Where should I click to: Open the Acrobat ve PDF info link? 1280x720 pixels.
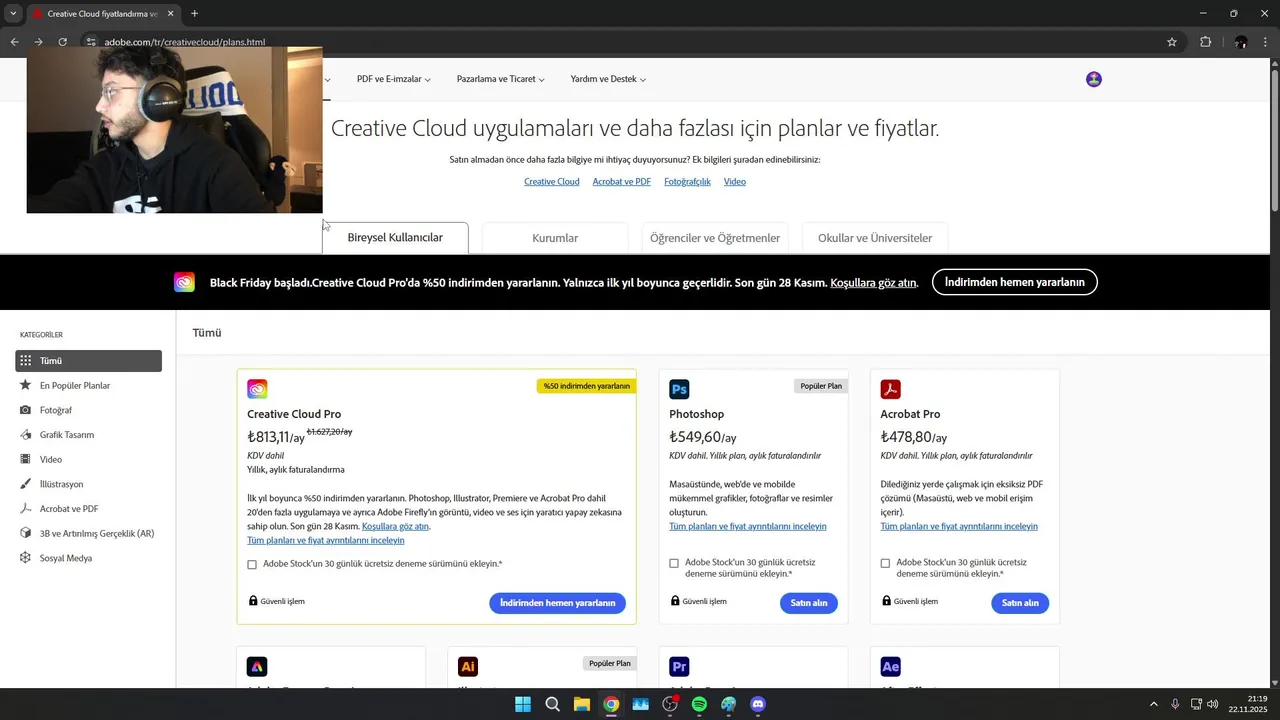click(x=622, y=182)
